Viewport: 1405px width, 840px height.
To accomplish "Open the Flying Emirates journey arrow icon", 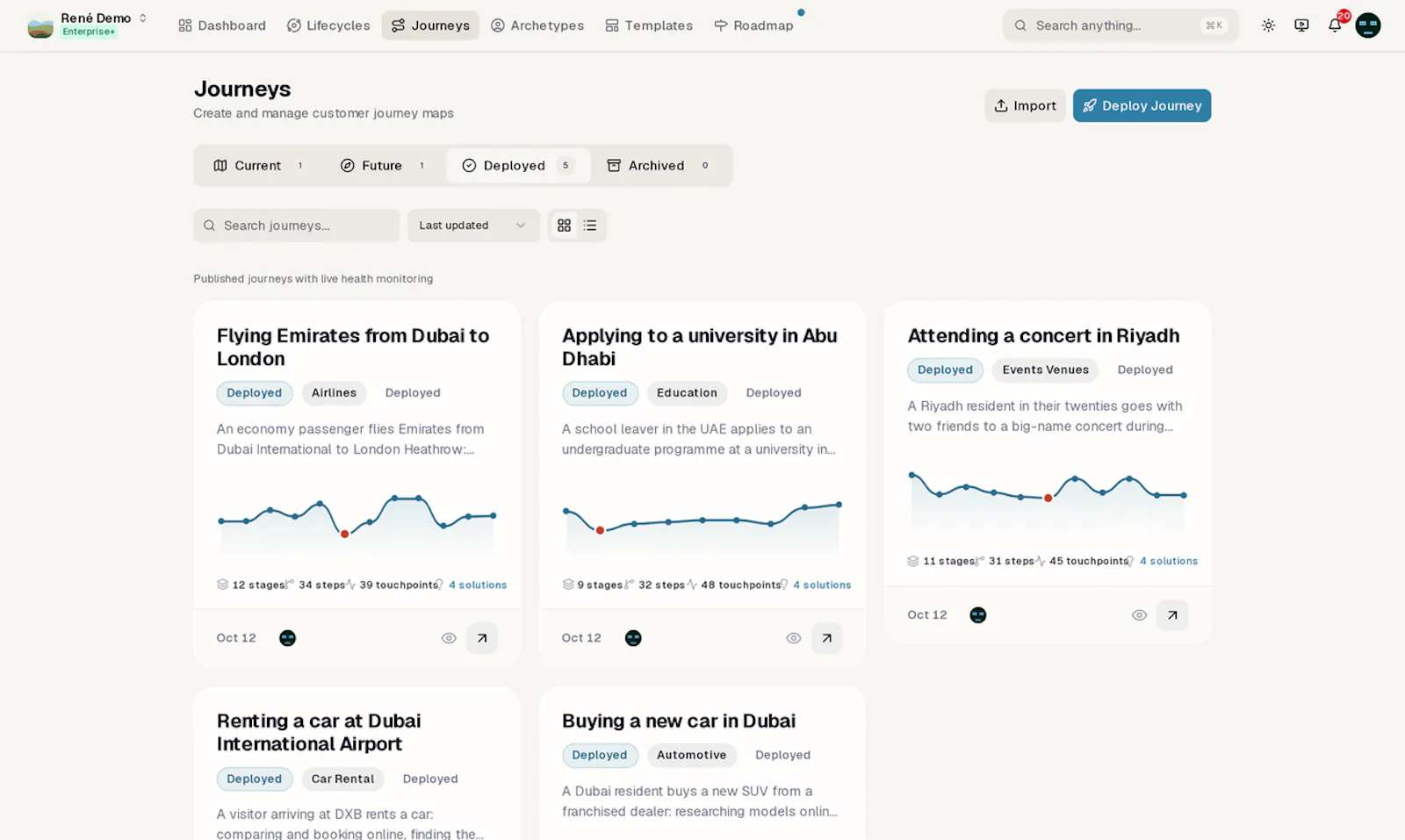I will pyautogui.click(x=482, y=638).
